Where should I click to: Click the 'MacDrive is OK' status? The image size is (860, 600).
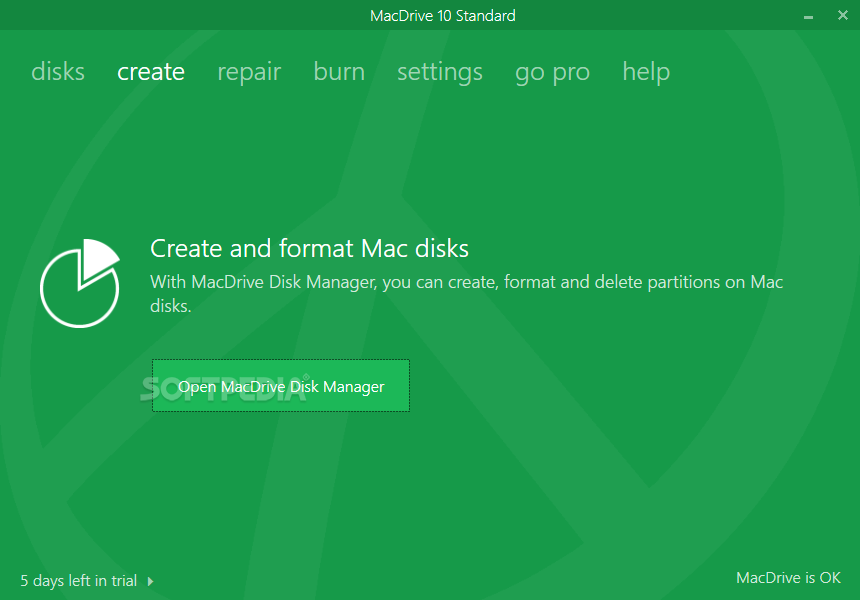[788, 578]
